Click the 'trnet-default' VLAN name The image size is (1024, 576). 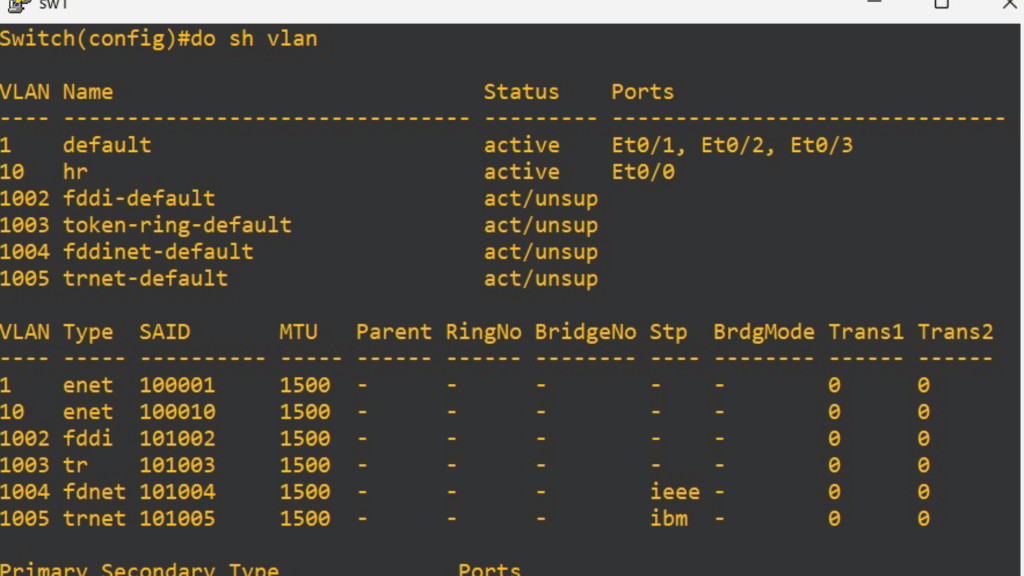pos(145,279)
